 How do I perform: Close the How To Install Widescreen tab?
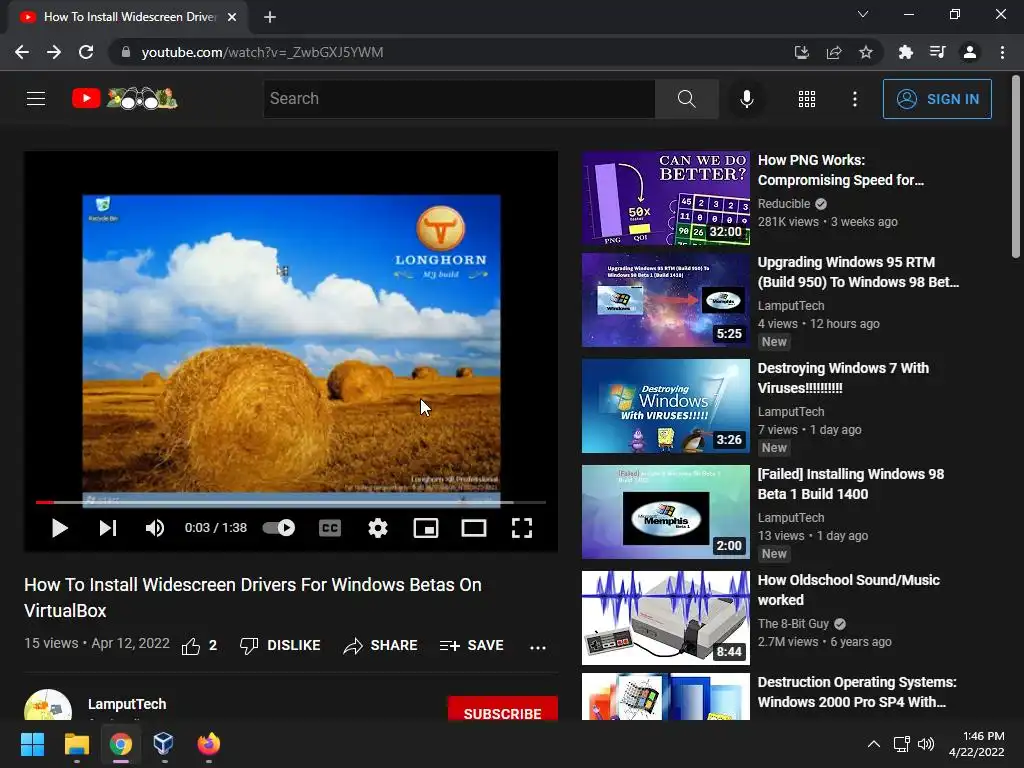(232, 18)
